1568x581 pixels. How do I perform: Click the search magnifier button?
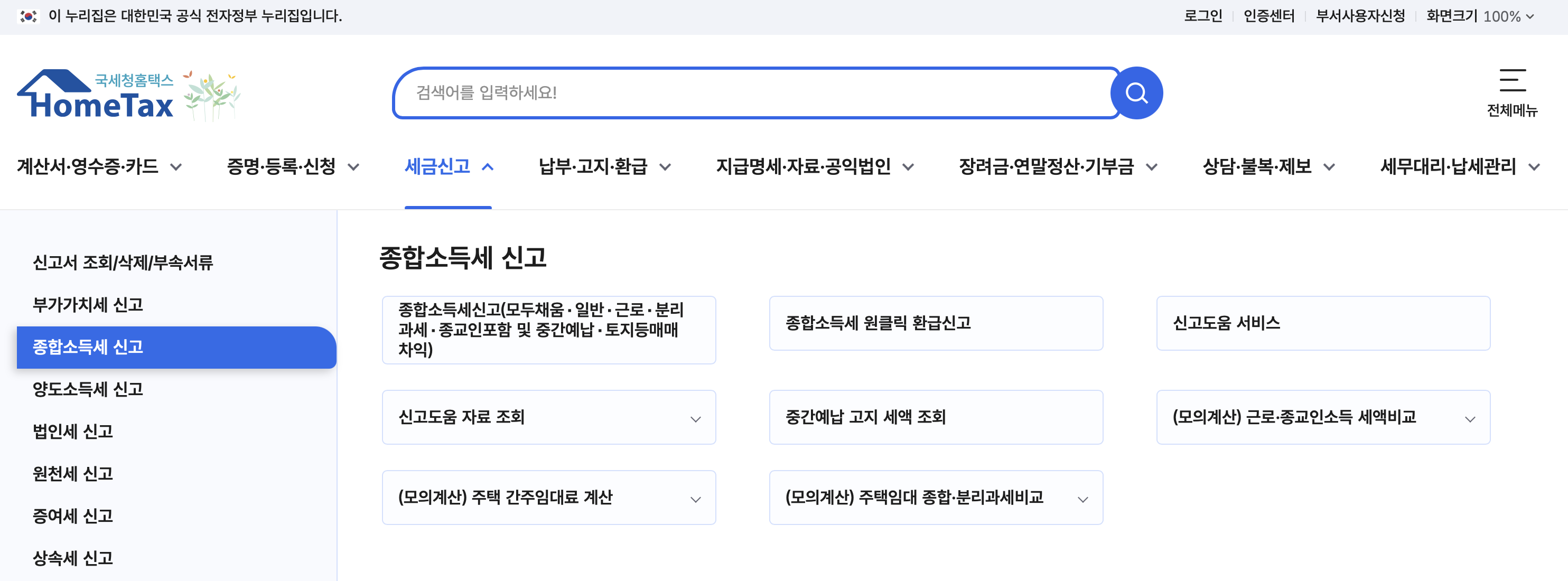(x=1136, y=92)
